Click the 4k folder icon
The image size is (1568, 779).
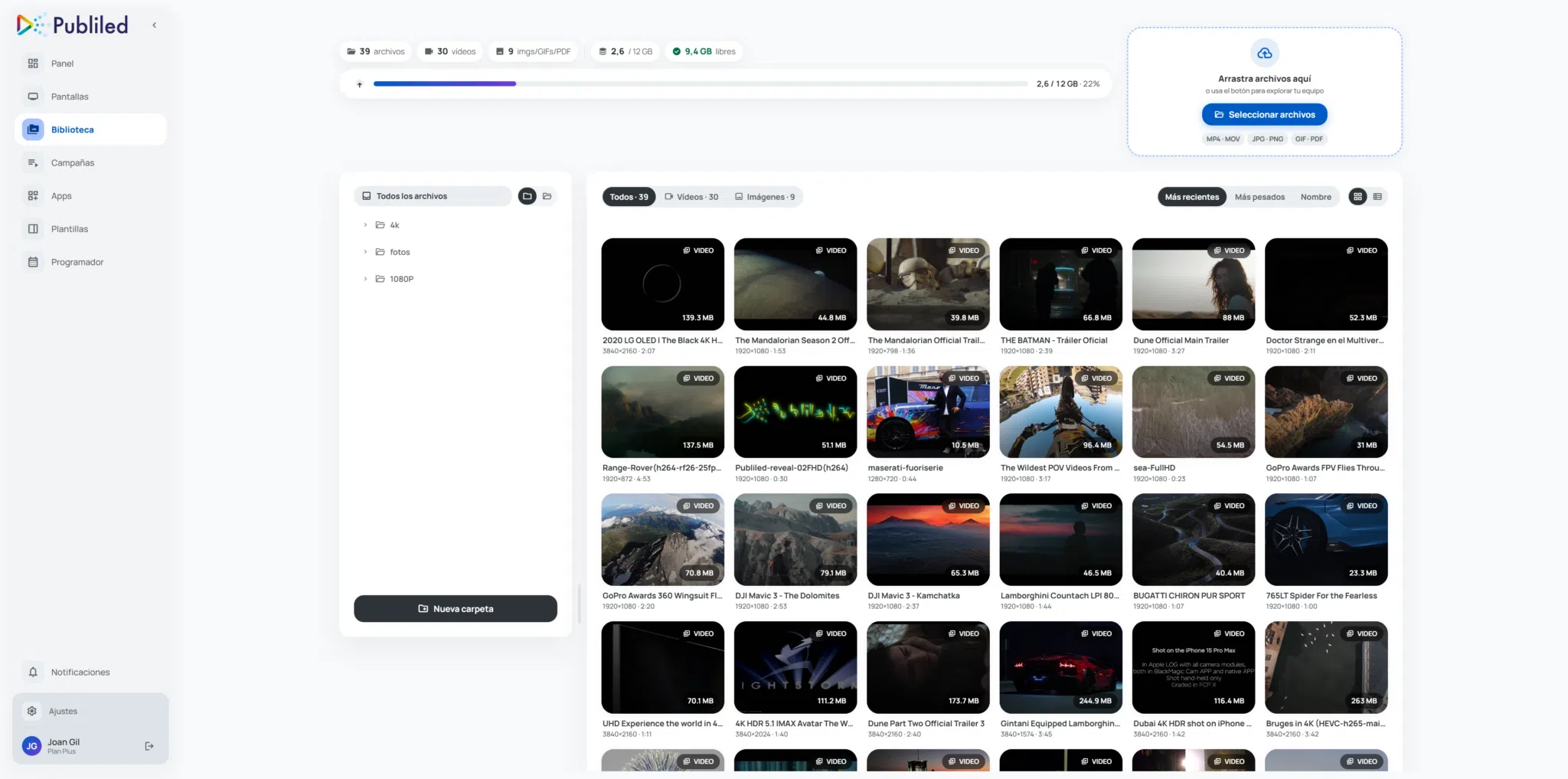[x=380, y=225]
